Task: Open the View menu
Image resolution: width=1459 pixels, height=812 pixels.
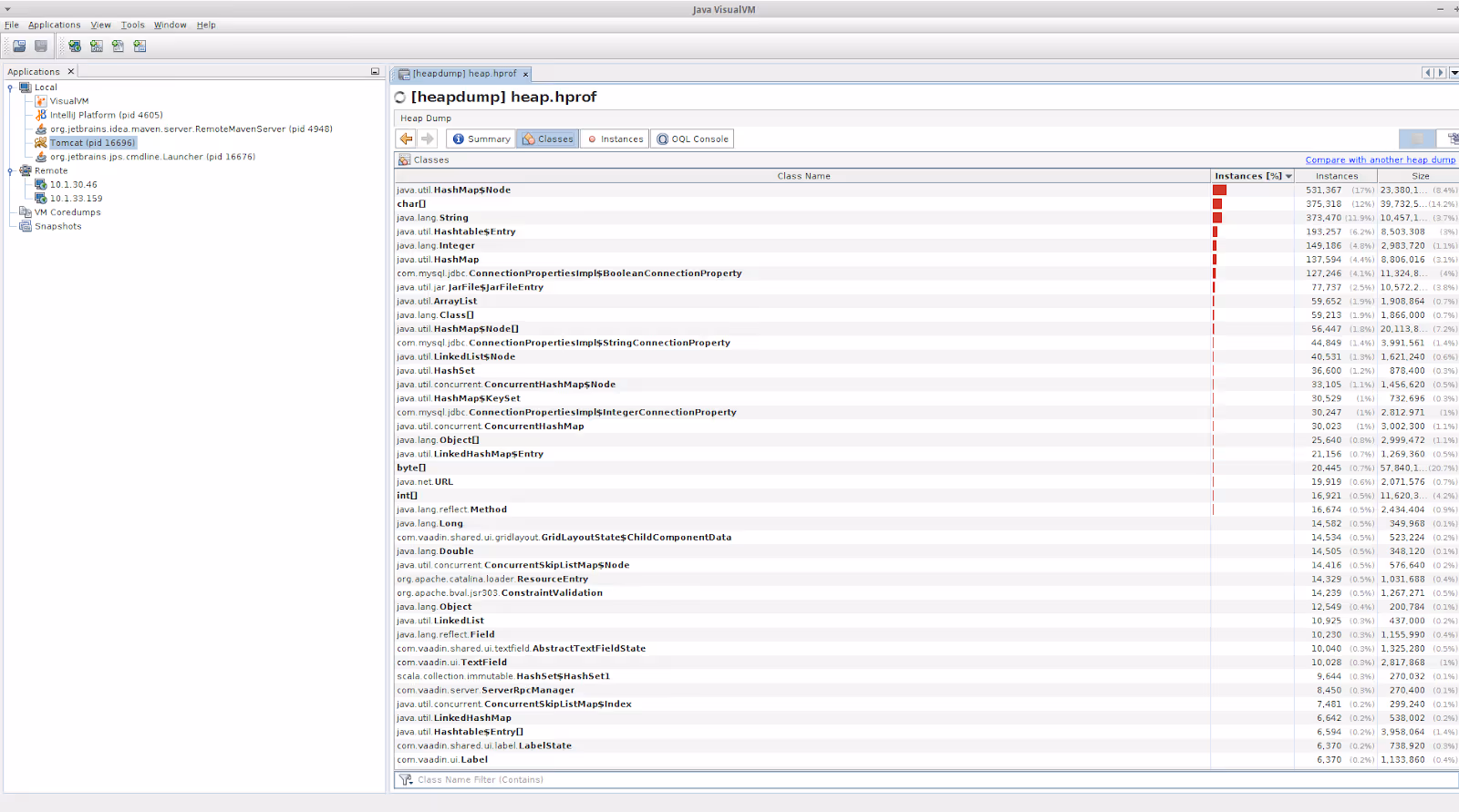Action: click(x=100, y=25)
